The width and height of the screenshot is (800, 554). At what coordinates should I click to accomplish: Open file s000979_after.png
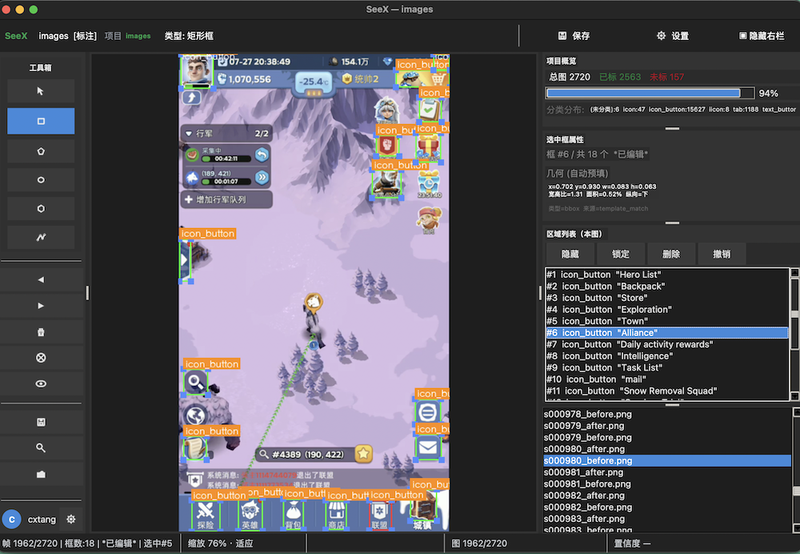pyautogui.click(x=667, y=426)
